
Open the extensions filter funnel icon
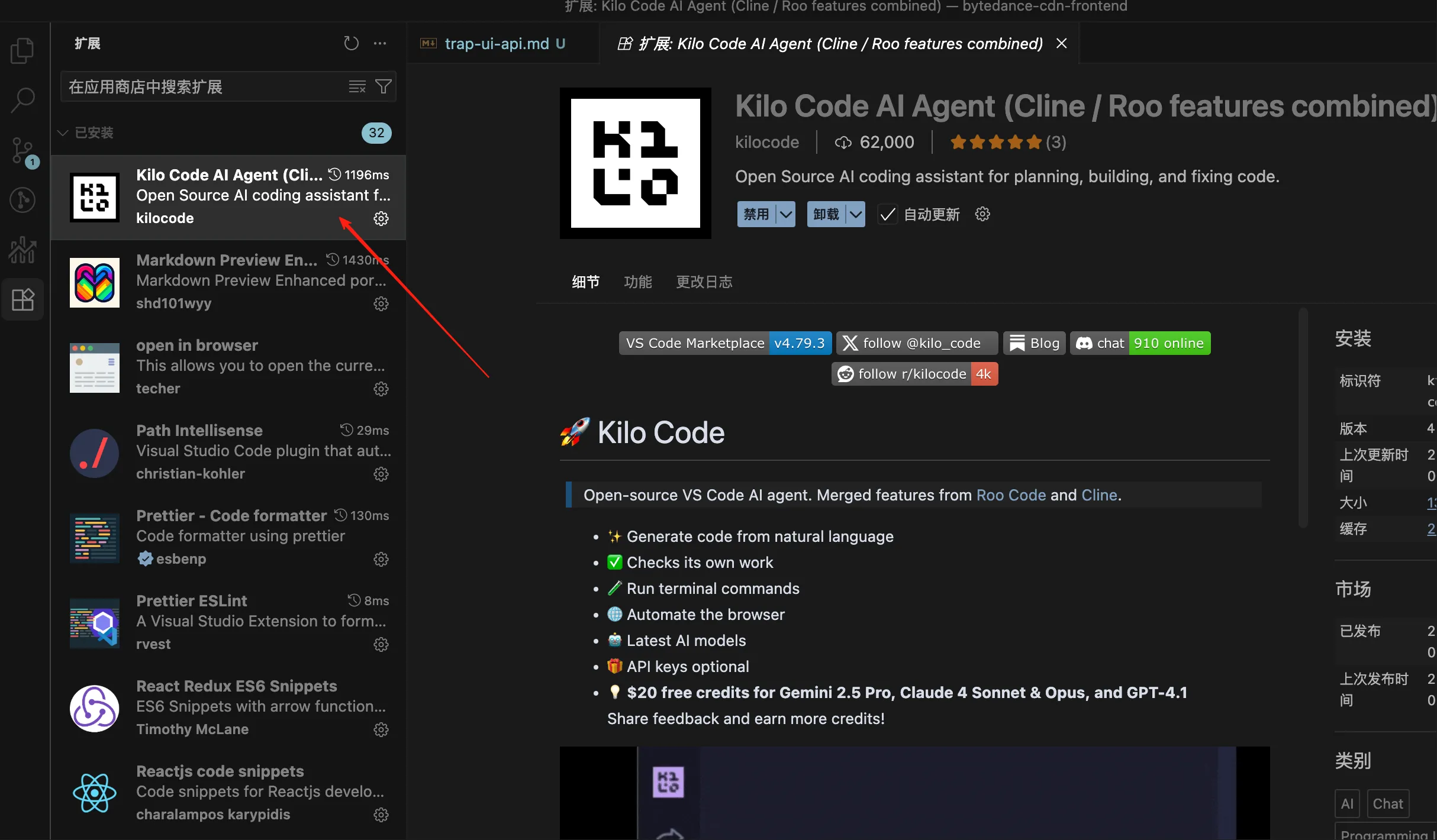384,87
